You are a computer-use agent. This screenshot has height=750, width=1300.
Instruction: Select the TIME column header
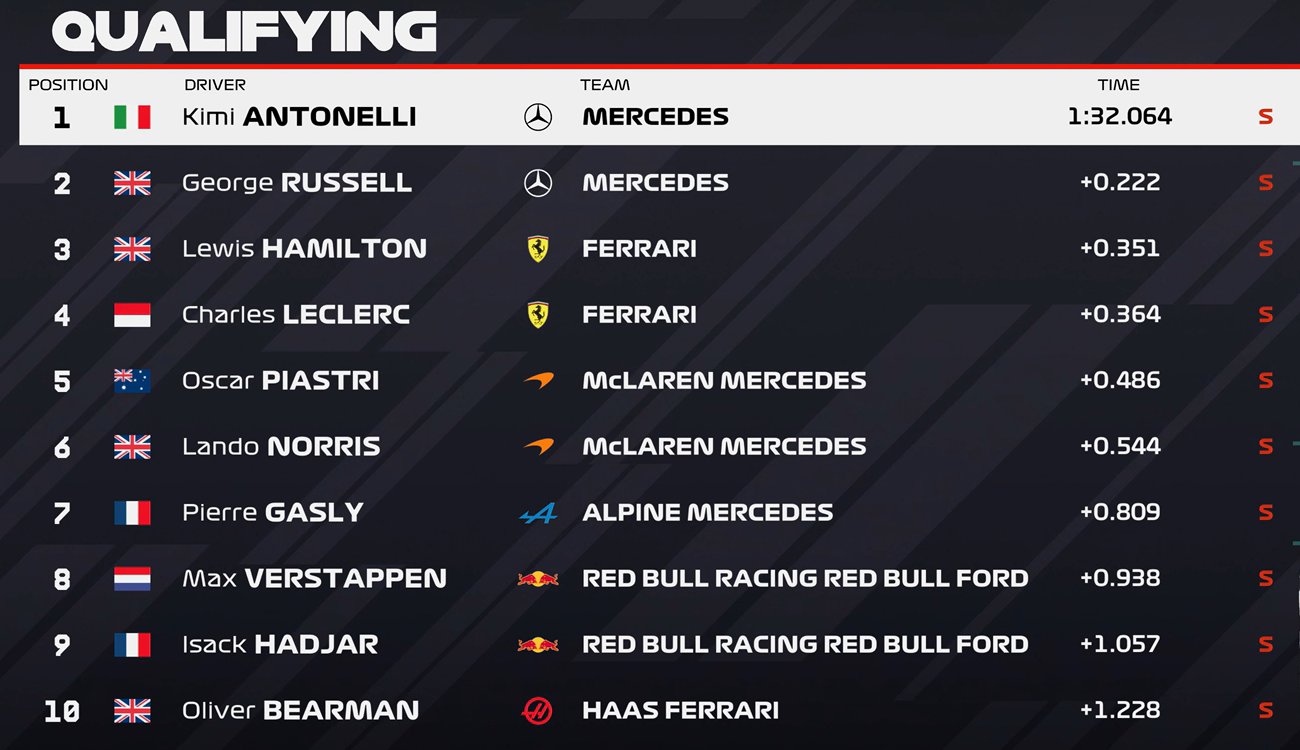coord(1118,85)
